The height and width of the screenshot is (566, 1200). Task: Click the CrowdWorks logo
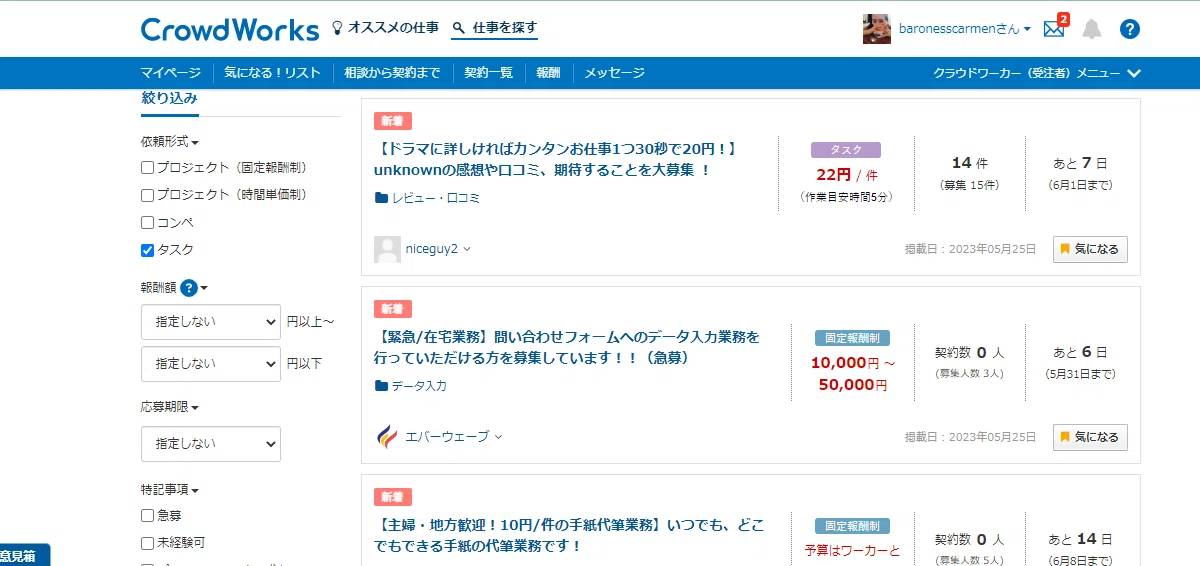click(230, 29)
